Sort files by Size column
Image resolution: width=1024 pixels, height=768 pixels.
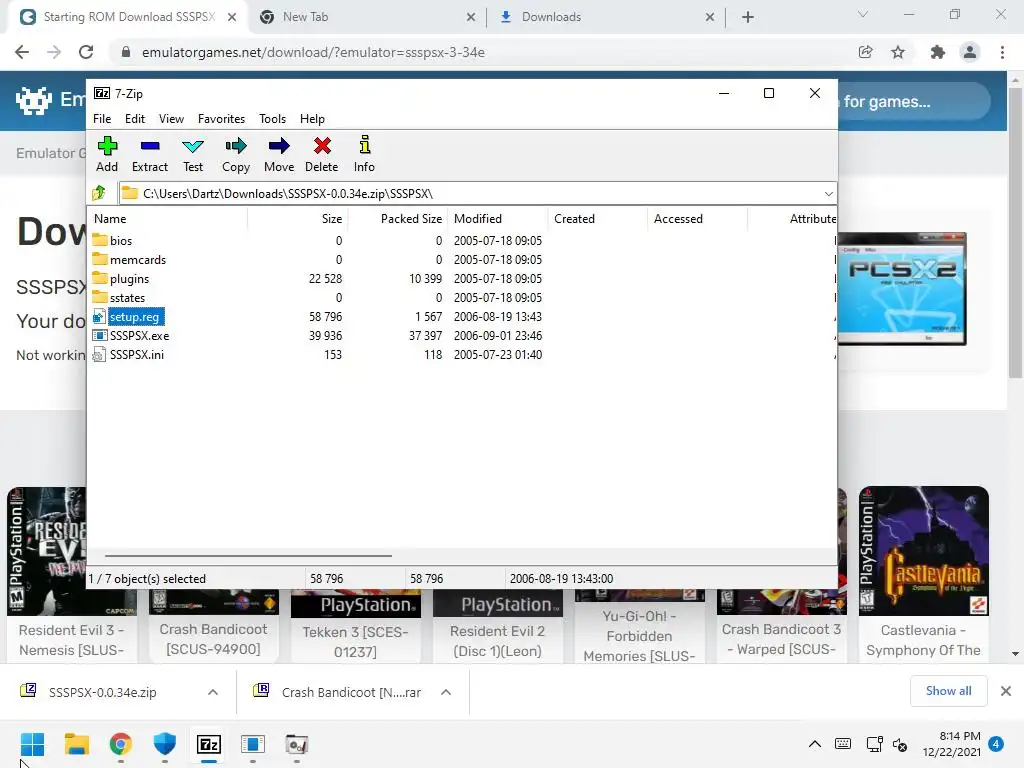pos(297,219)
